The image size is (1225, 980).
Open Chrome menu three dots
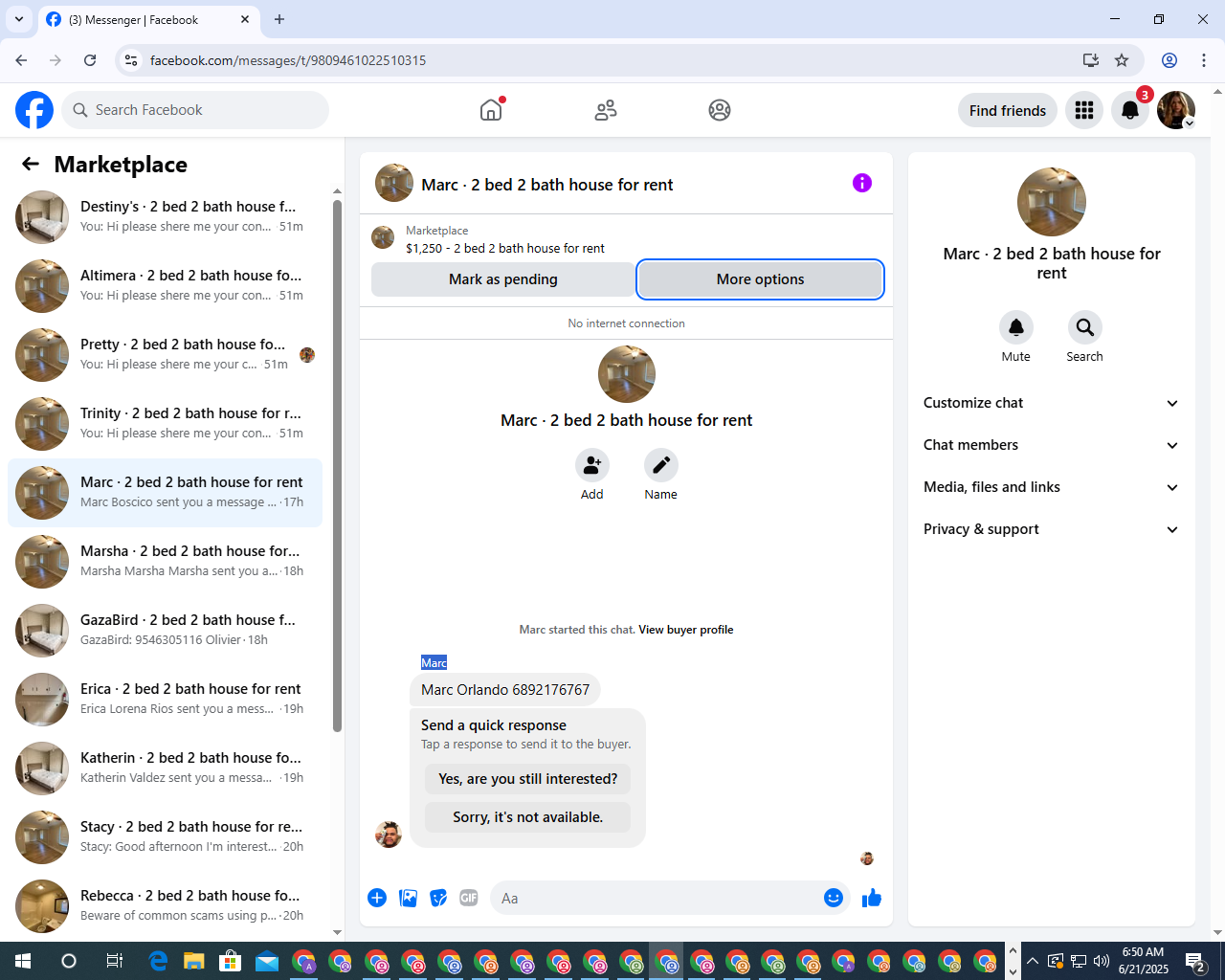pyautogui.click(x=1204, y=60)
